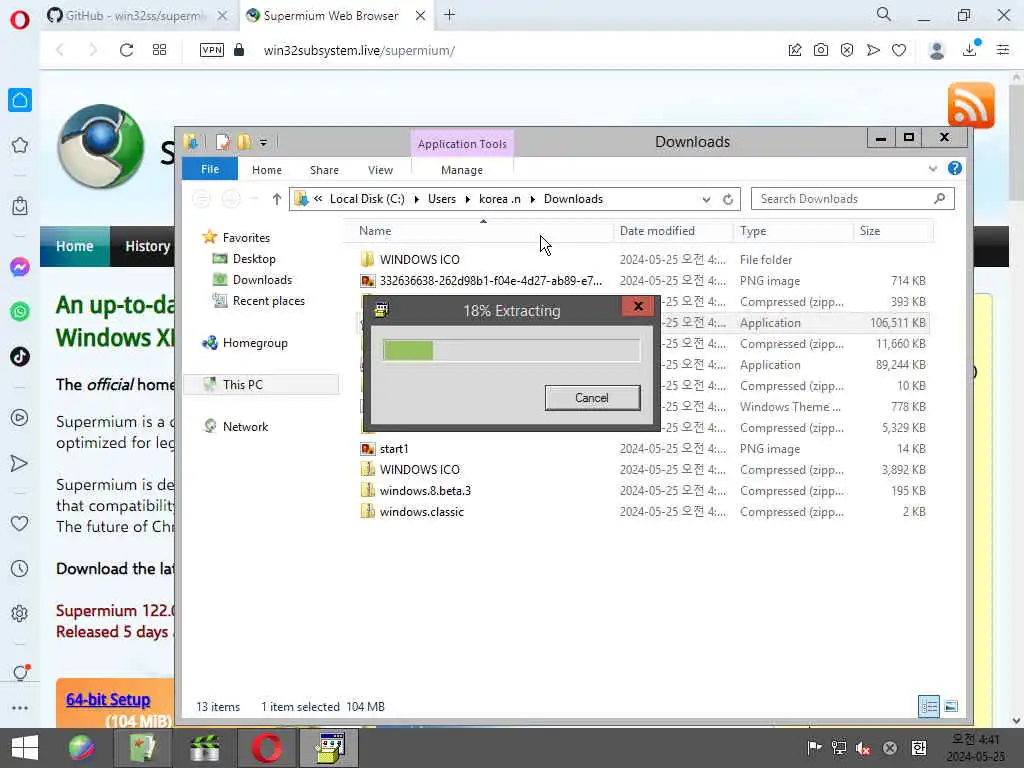Open Messenger in Opera sidebar

click(x=20, y=267)
